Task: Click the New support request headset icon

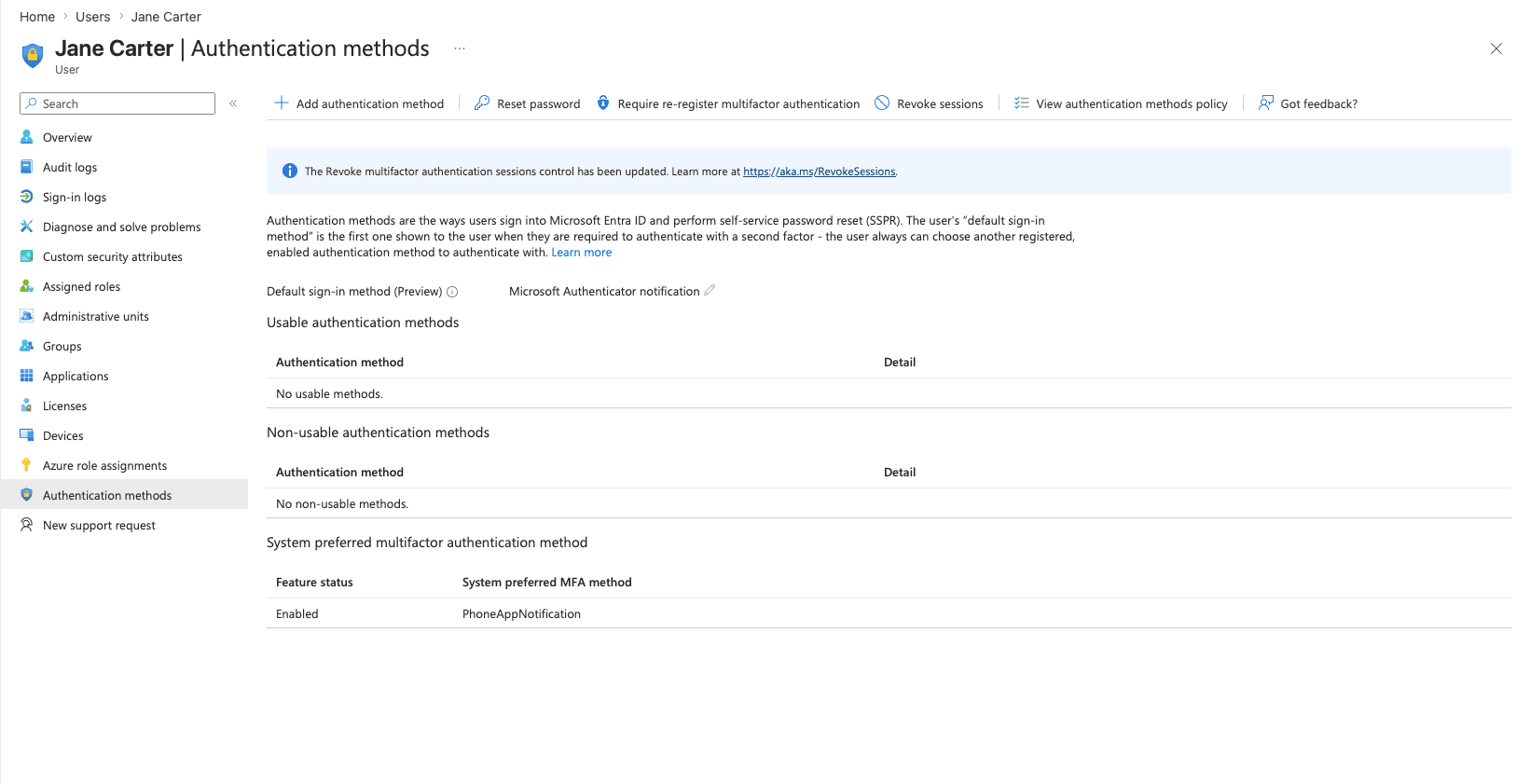Action: [x=27, y=525]
